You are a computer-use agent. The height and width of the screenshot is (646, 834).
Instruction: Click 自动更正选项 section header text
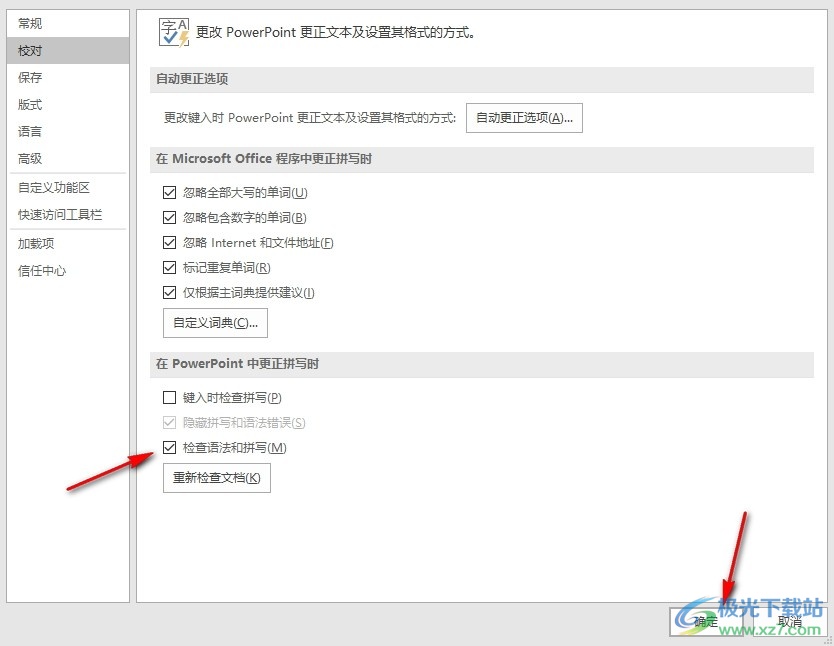[192, 79]
